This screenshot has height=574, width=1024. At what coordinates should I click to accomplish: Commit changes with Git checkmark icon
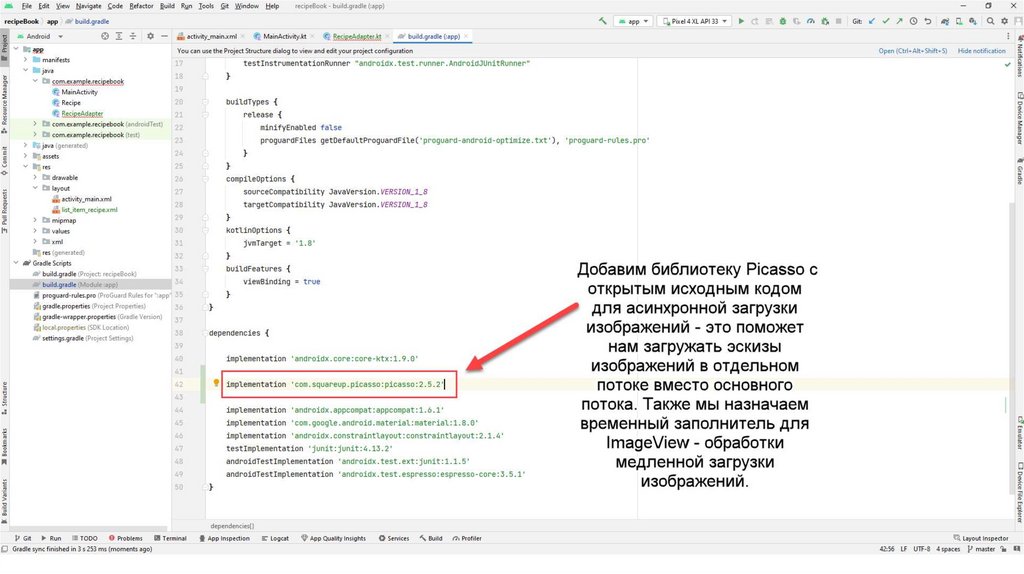click(x=886, y=20)
